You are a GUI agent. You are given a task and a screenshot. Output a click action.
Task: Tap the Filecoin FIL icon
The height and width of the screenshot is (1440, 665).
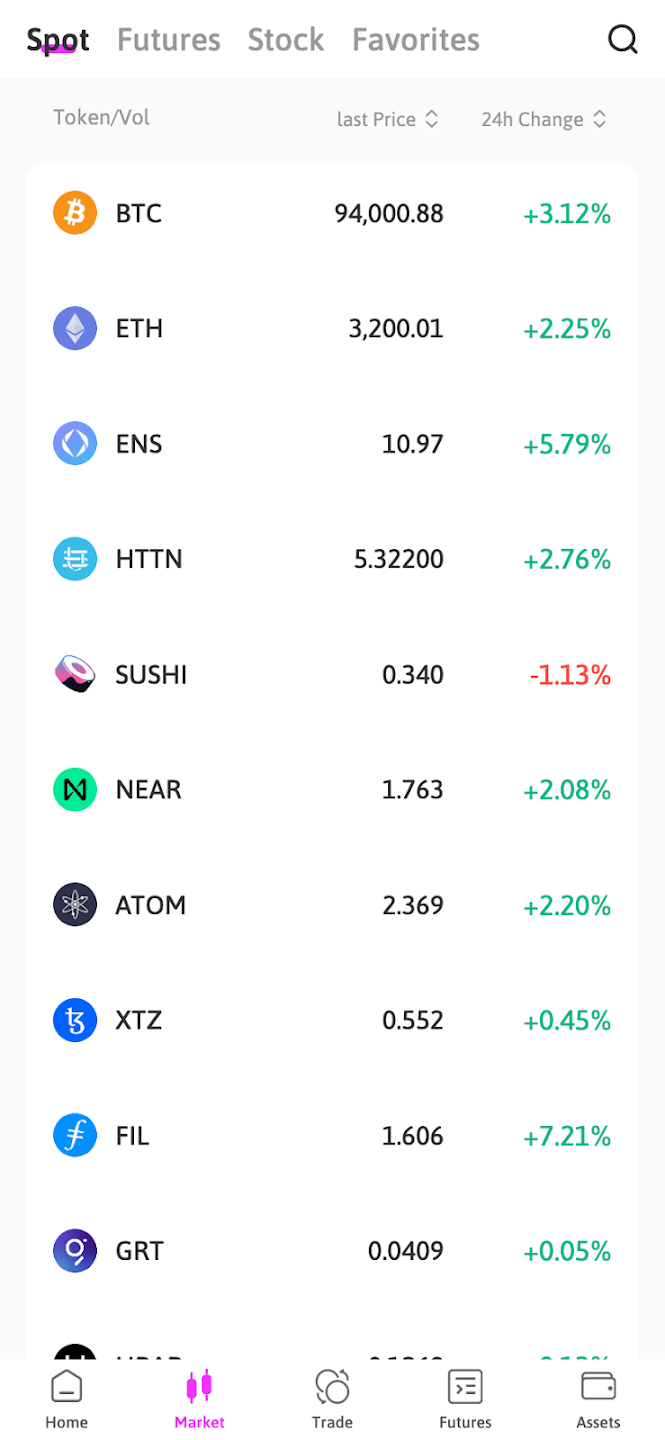(75, 1136)
